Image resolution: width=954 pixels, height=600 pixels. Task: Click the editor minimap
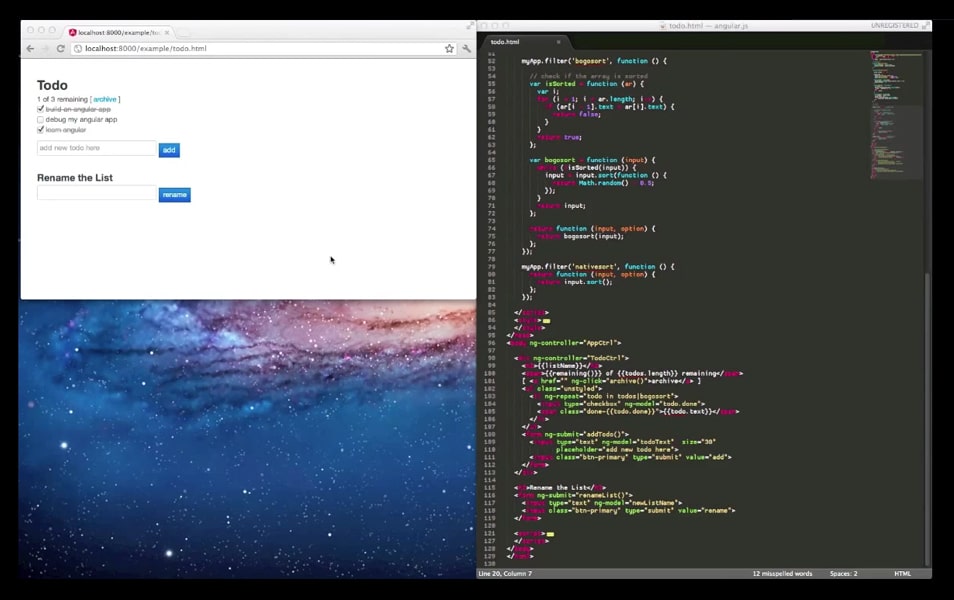[896, 116]
